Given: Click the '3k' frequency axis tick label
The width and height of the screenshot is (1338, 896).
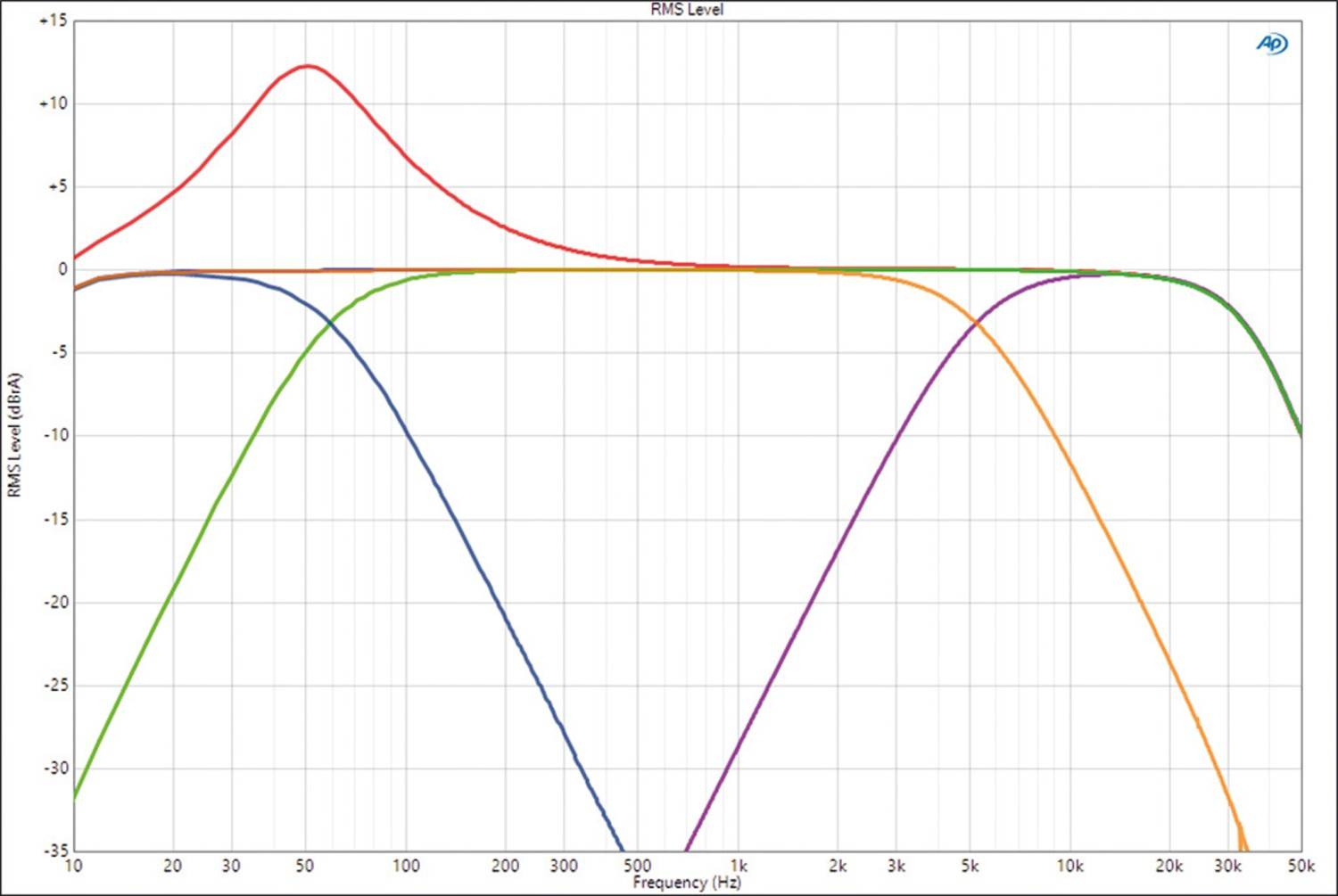Looking at the screenshot, I should pyautogui.click(x=896, y=866).
